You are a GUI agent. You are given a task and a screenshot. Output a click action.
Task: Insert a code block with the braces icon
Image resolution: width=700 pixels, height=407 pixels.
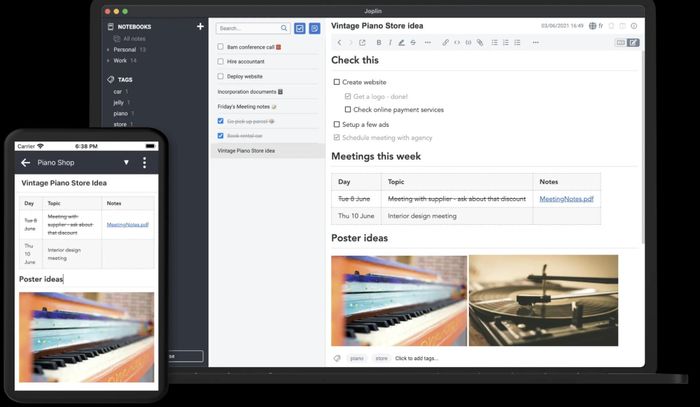(468, 42)
